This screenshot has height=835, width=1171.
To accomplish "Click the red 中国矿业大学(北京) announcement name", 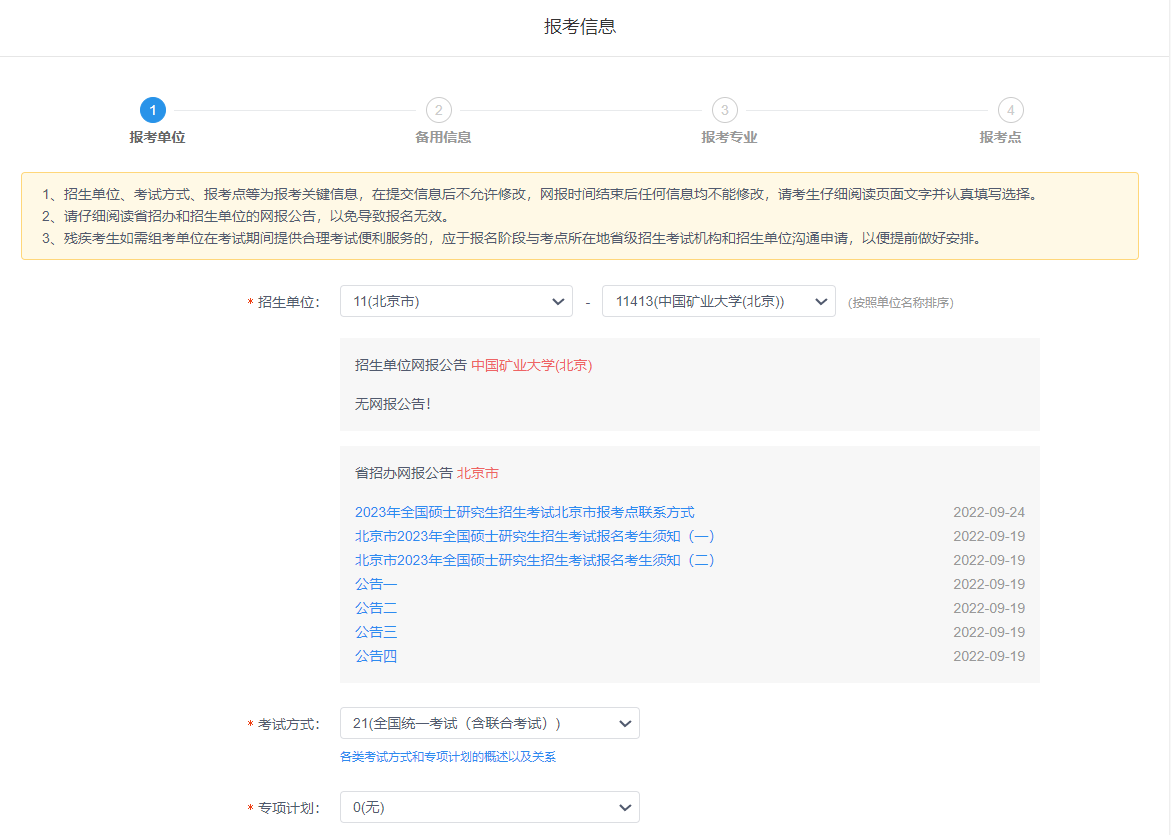I will 531,365.
